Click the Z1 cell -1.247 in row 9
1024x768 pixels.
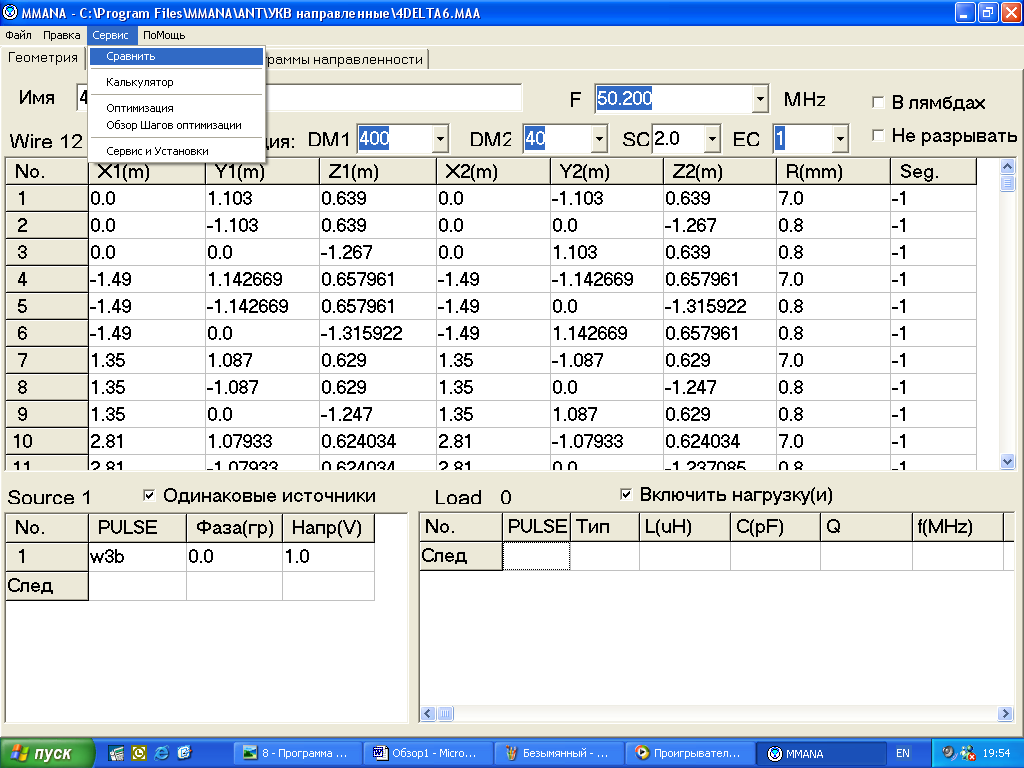[x=377, y=415]
